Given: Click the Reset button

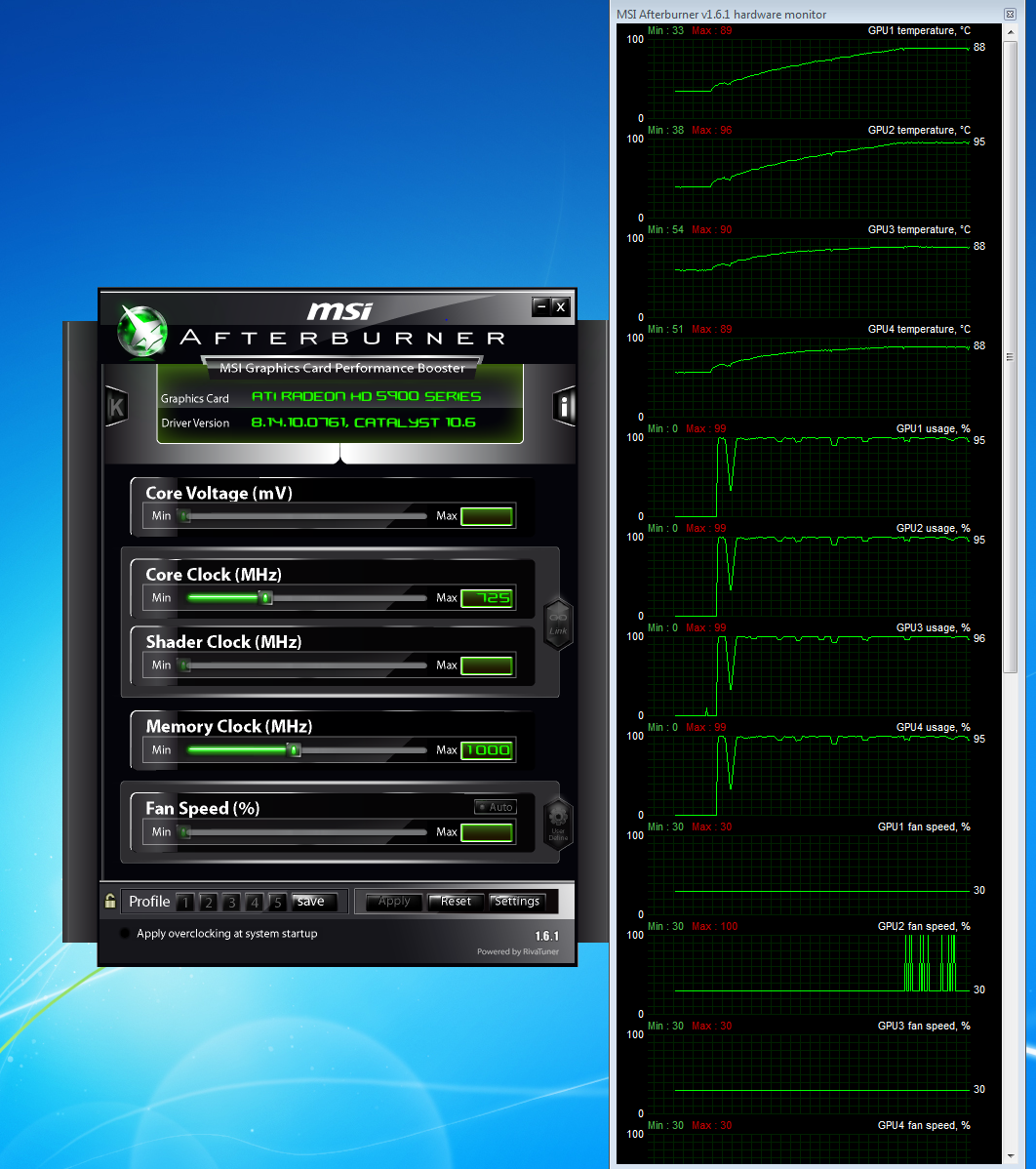Looking at the screenshot, I should click(457, 902).
